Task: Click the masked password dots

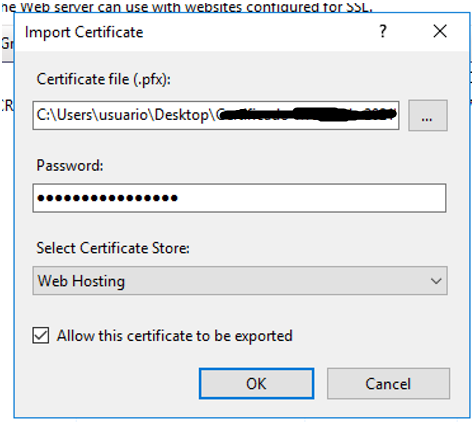Action: tap(107, 198)
